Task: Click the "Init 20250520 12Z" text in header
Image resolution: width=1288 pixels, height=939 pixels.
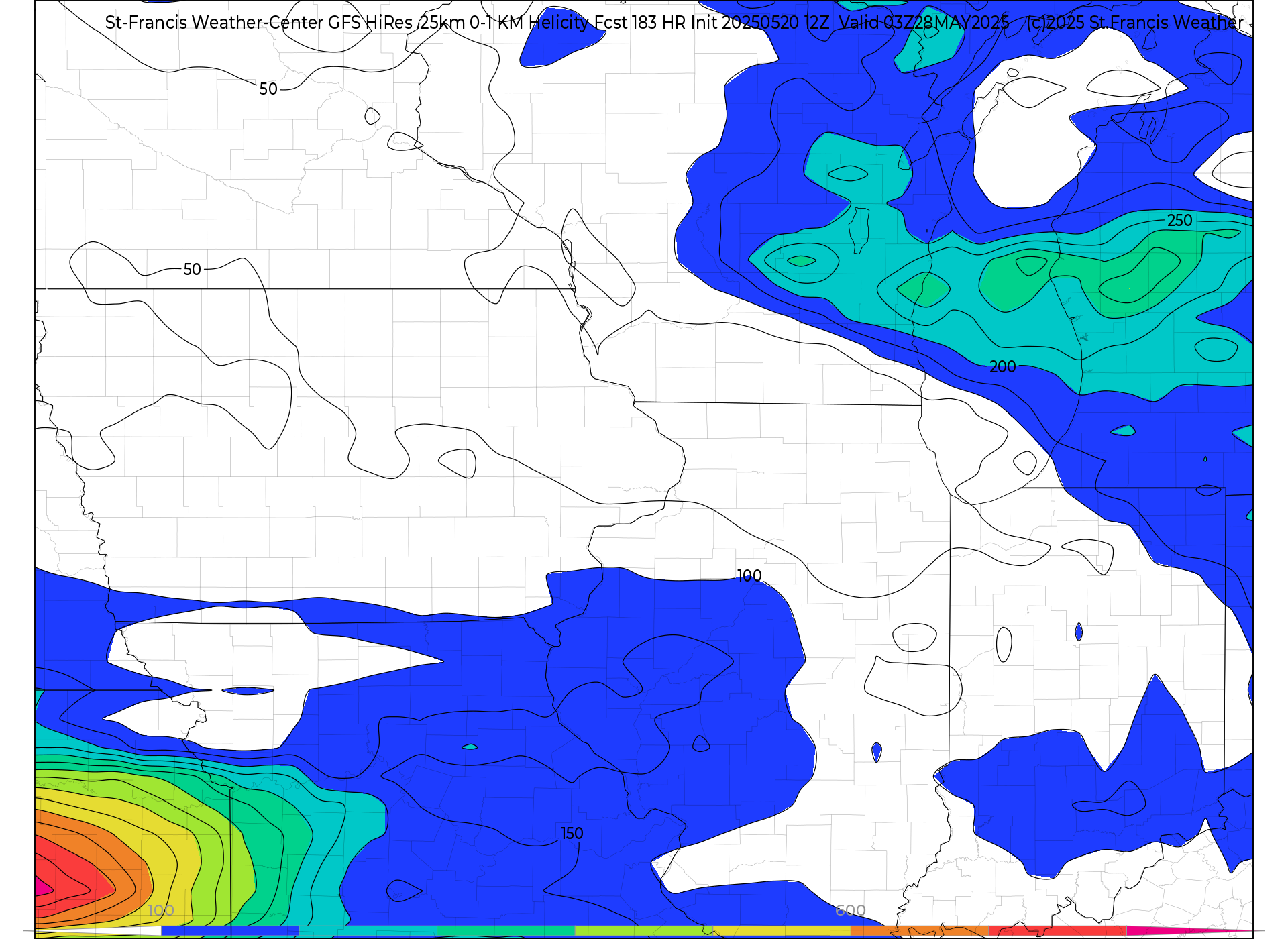Action: pyautogui.click(x=760, y=23)
